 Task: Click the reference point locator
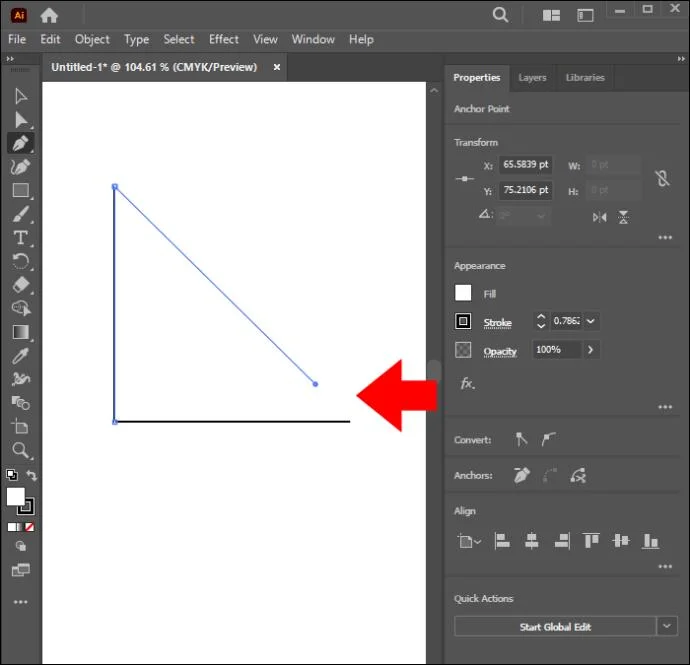(465, 179)
